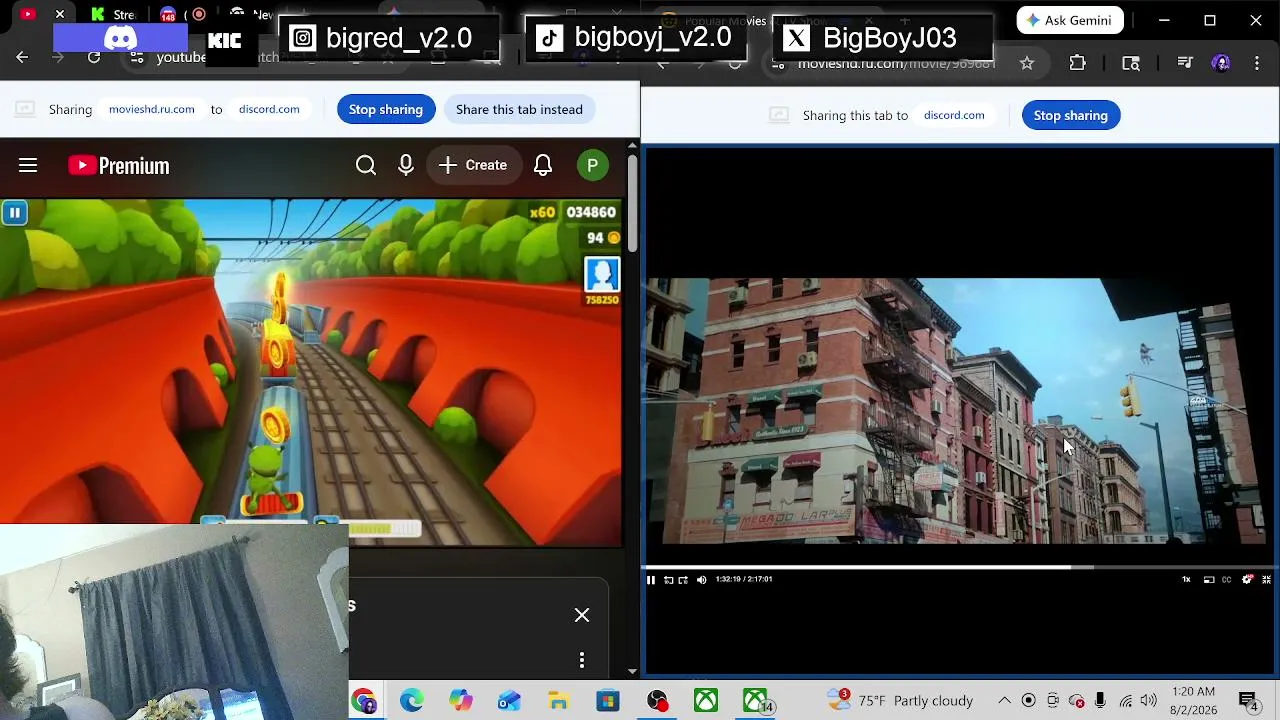The width and height of the screenshot is (1280, 720).
Task: Pause the movie playback
Action: click(651, 580)
